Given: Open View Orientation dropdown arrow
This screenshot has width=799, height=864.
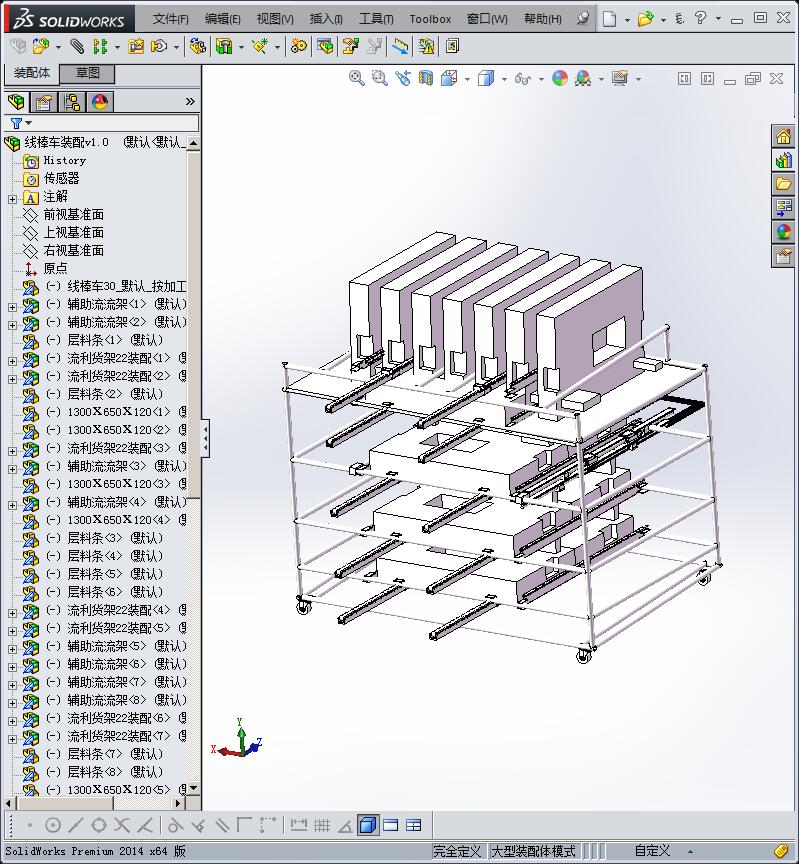Looking at the screenshot, I should pos(467,79).
